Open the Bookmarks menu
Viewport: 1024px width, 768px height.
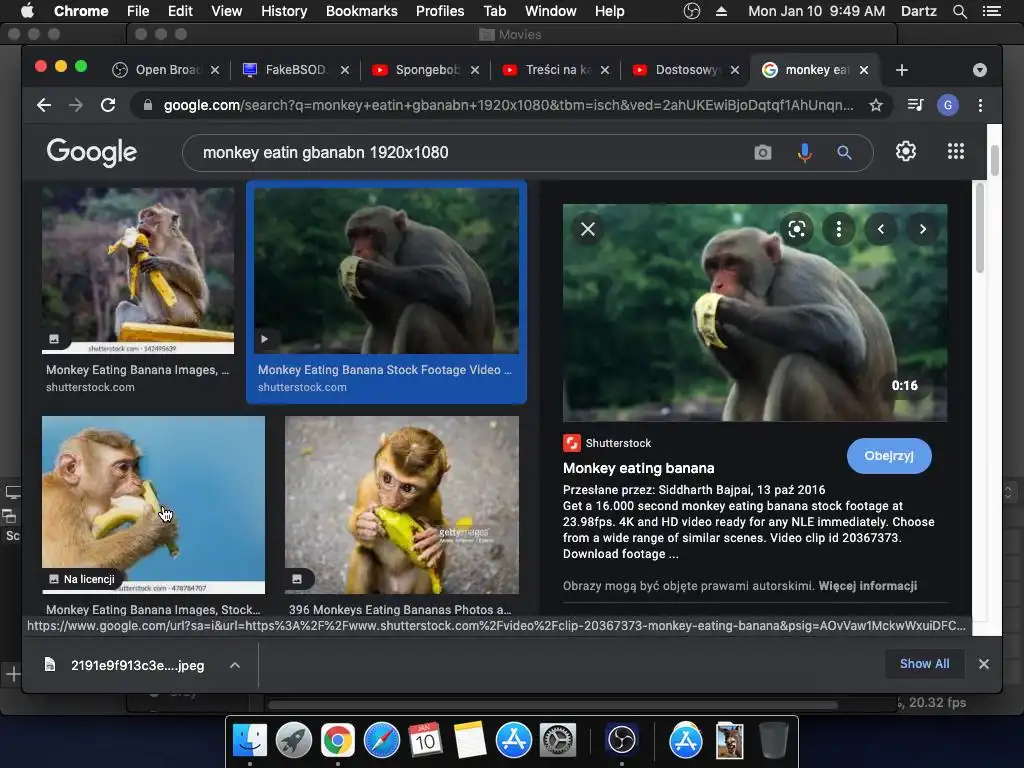[361, 11]
